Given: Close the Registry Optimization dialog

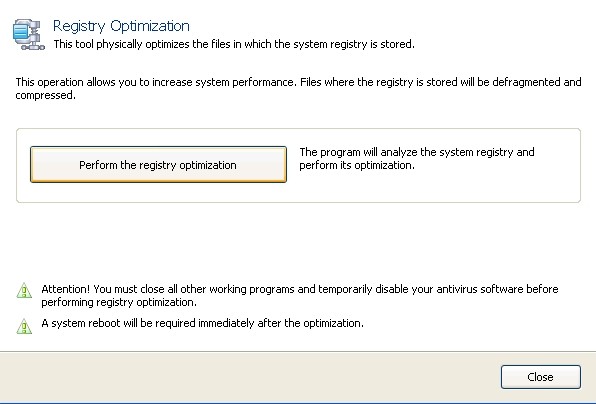Looking at the screenshot, I should coord(541,377).
